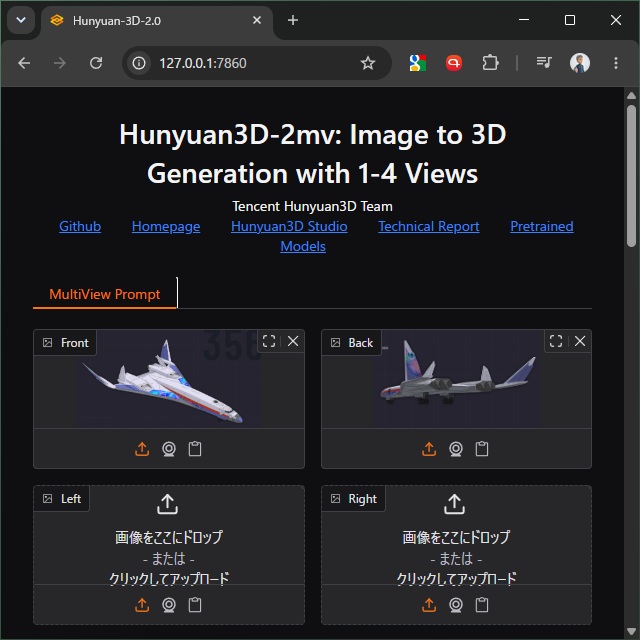The width and height of the screenshot is (640, 640).
Task: Select the MultiView Prompt tab
Action: [x=104, y=294]
